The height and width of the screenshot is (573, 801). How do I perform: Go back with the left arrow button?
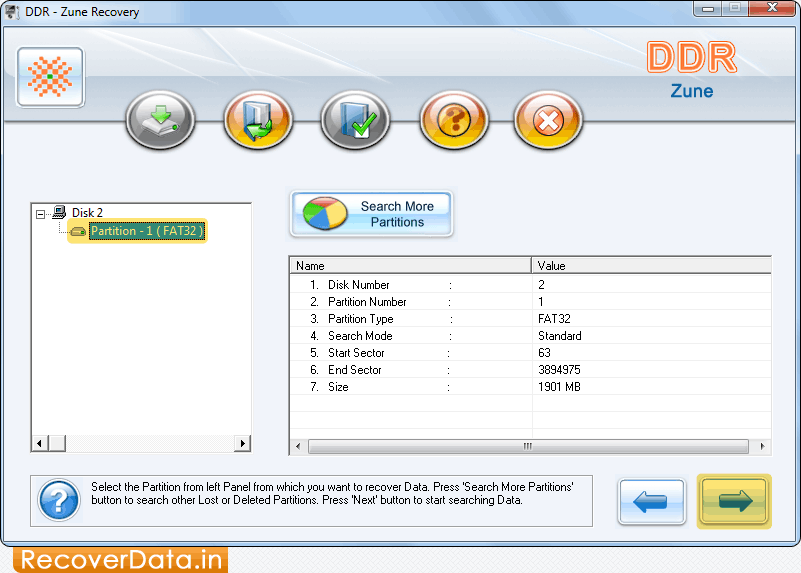pos(651,501)
